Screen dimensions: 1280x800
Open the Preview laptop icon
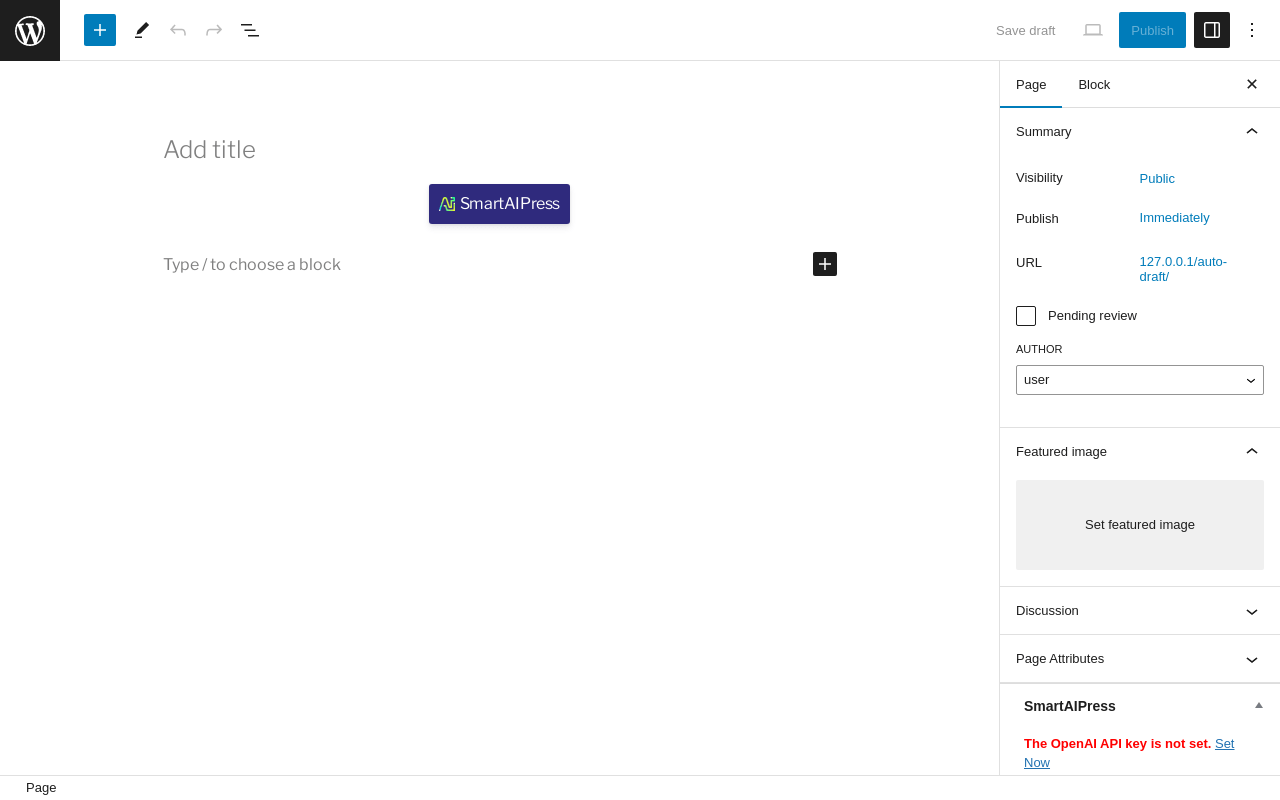[x=1093, y=30]
